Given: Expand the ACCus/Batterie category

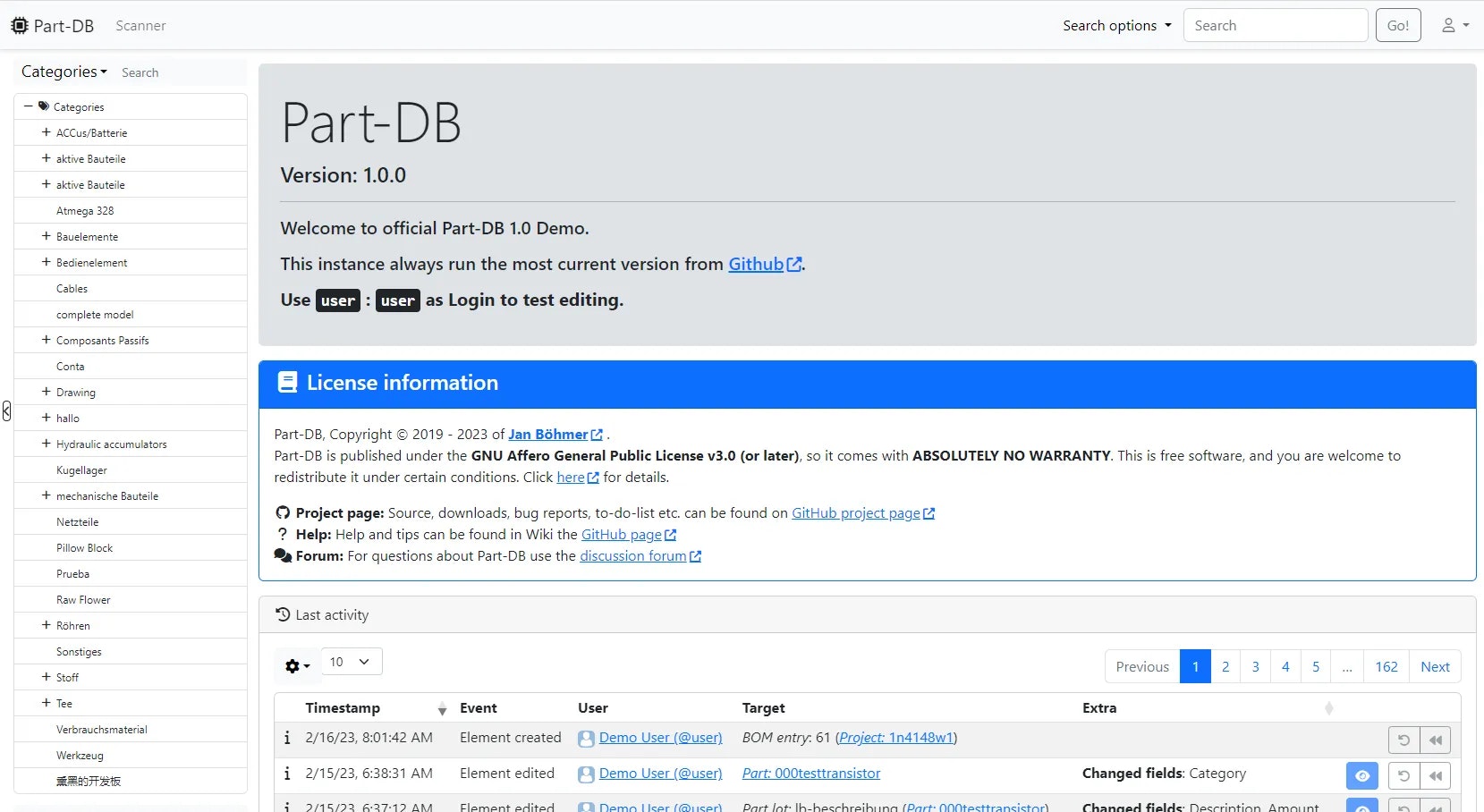Looking at the screenshot, I should pyautogui.click(x=46, y=132).
